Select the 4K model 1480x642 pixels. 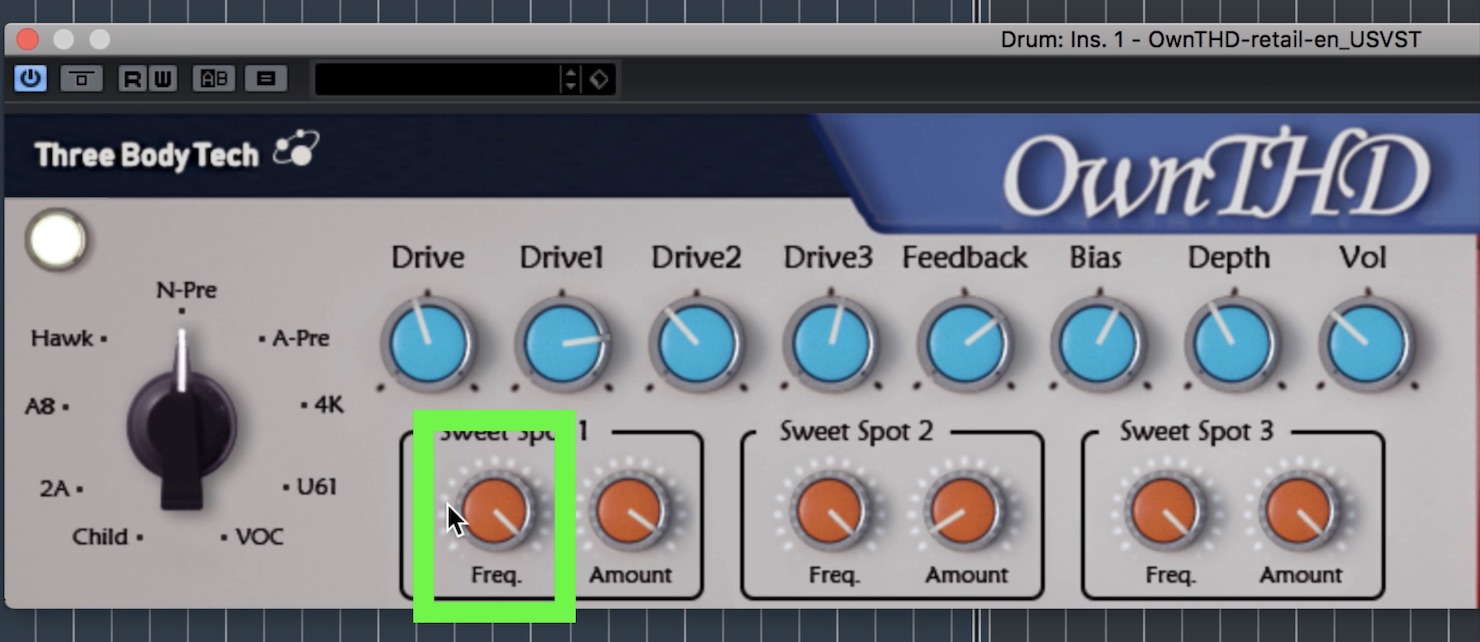pos(328,405)
